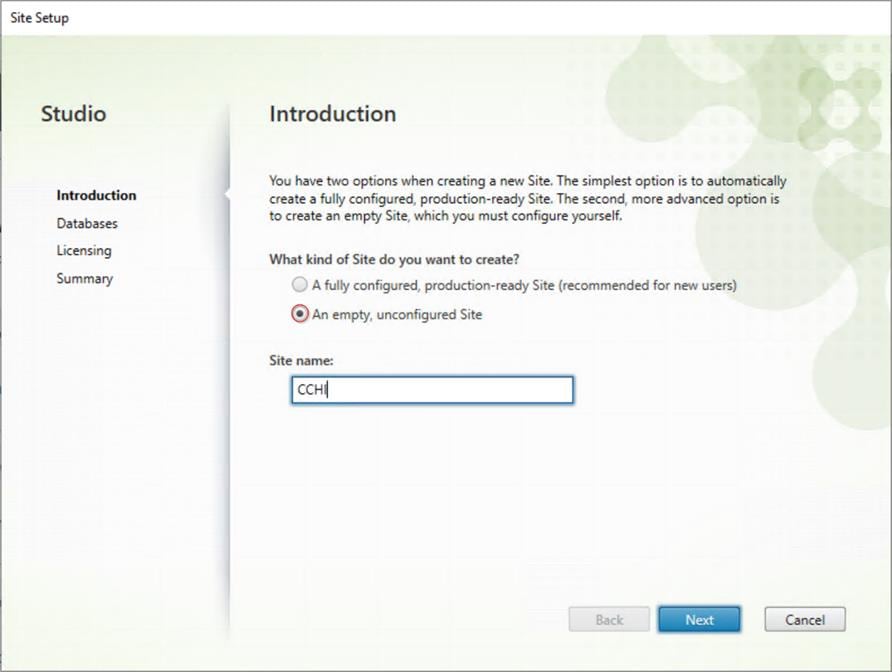Click the Next button to continue setup
The image size is (892, 672).
[699, 619]
